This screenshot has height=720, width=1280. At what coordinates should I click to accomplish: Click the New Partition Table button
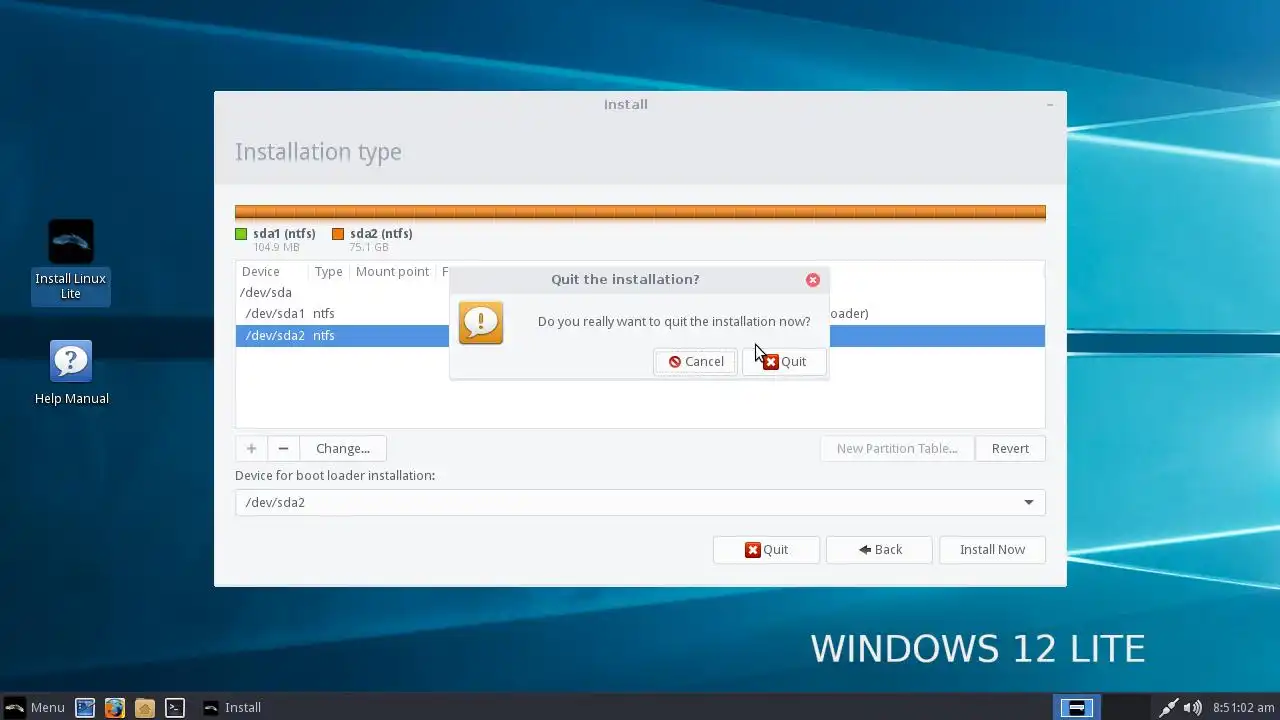(x=897, y=448)
